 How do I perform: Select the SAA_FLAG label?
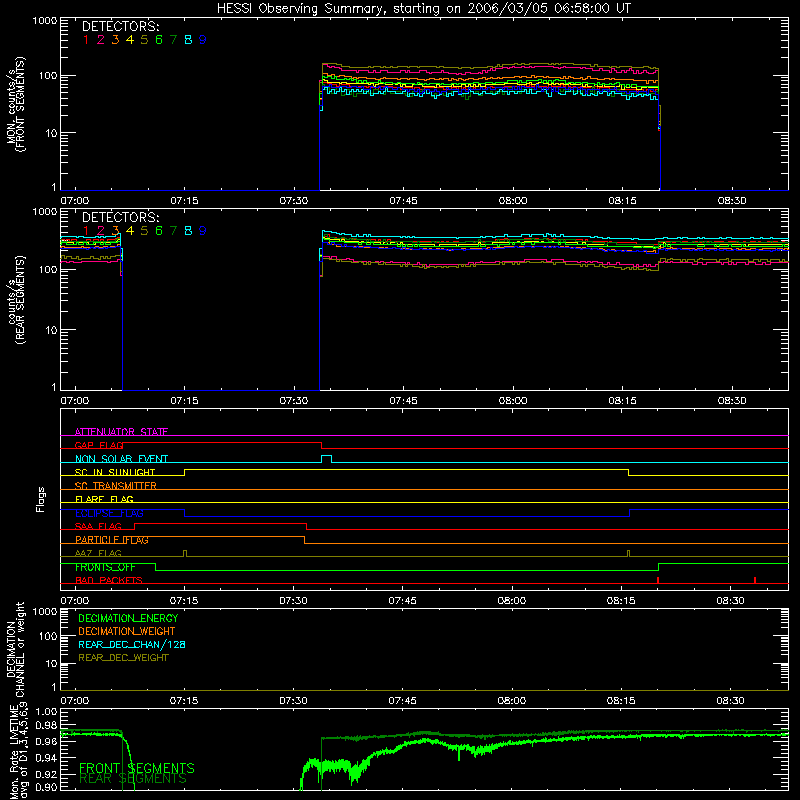(x=98, y=526)
